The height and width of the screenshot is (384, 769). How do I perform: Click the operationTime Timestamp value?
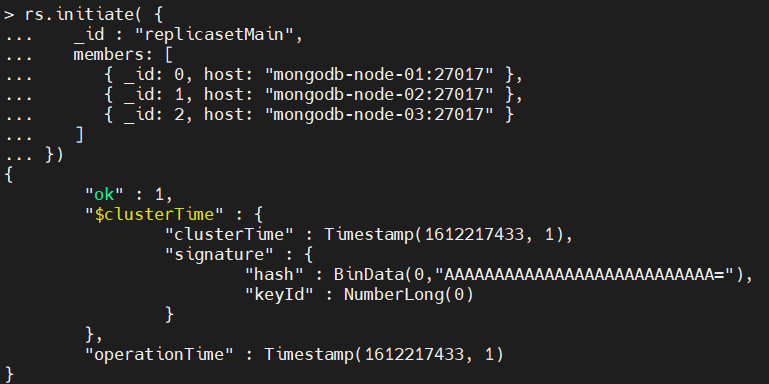pos(384,355)
